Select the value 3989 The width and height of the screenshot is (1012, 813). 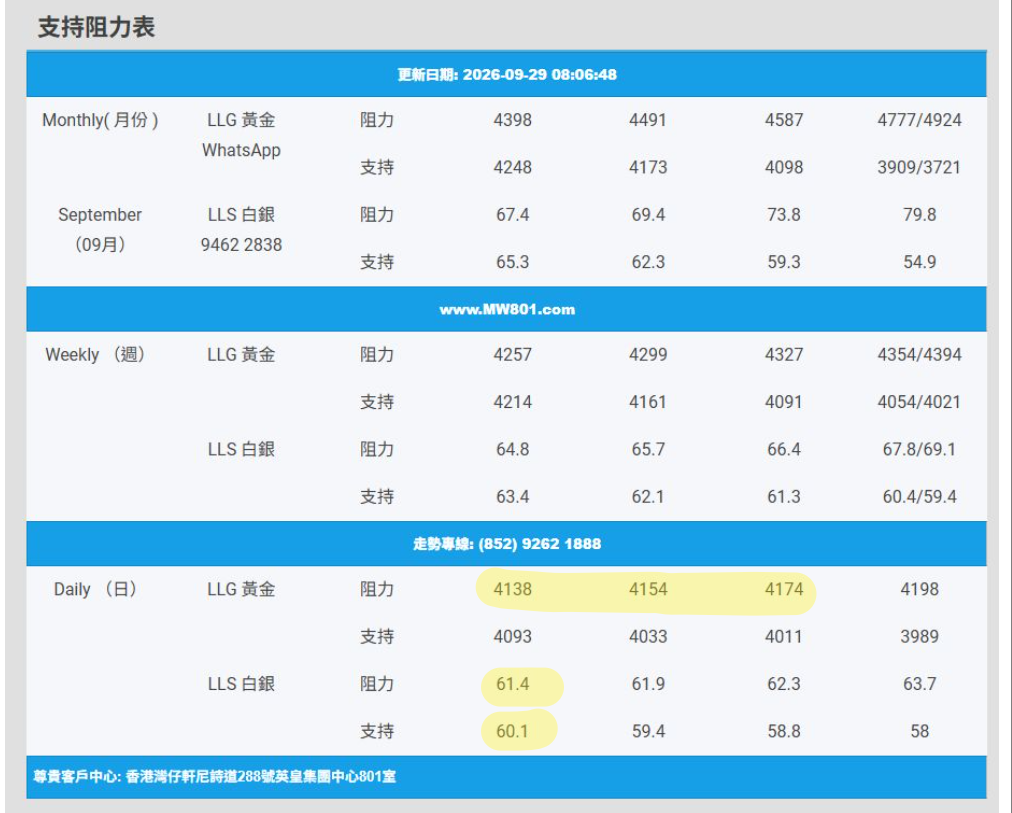pos(919,637)
